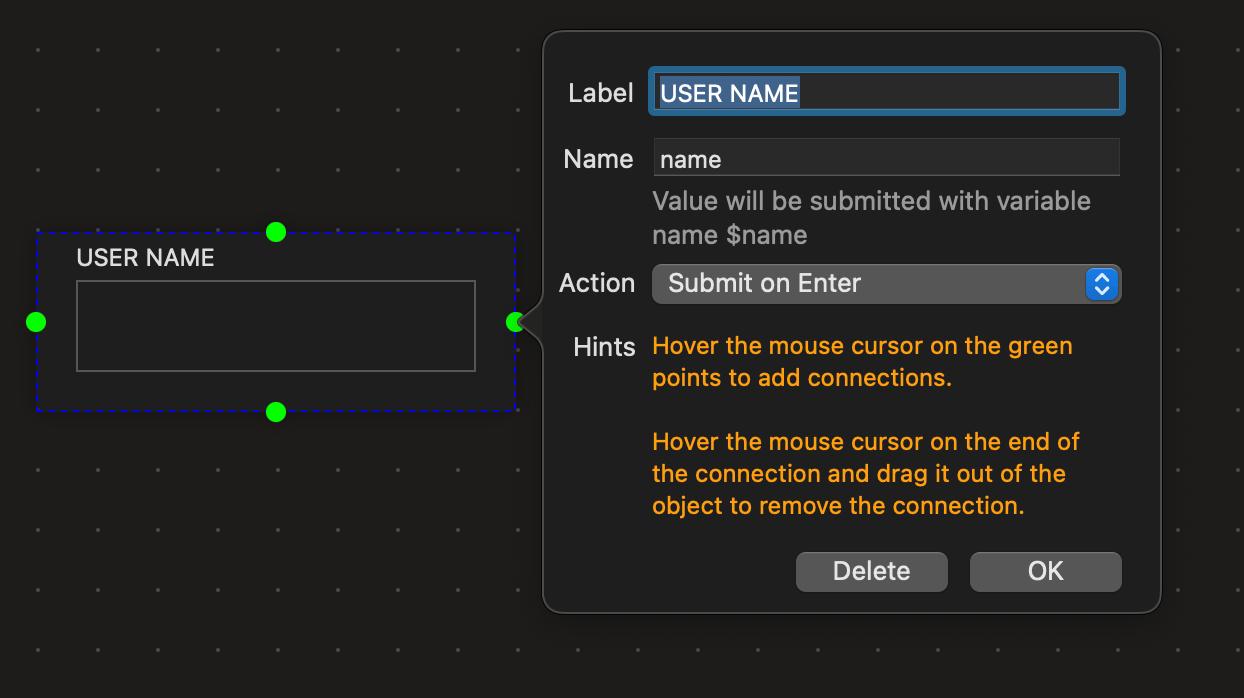Click the empty input box under USER NAME
This screenshot has width=1244, height=698.
[276, 326]
